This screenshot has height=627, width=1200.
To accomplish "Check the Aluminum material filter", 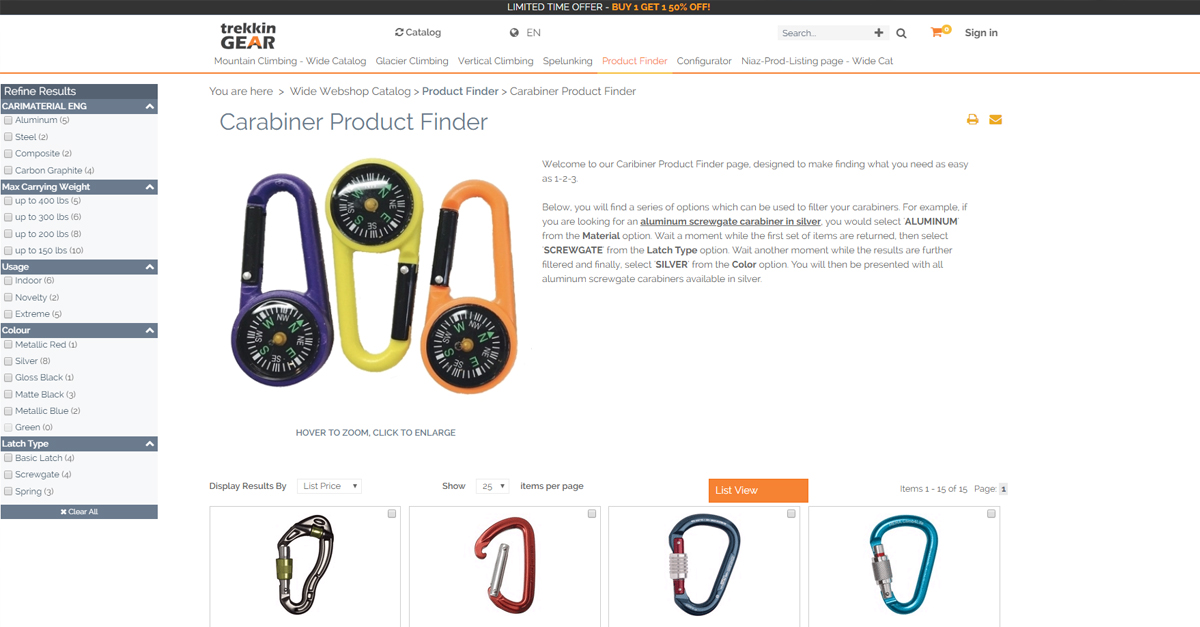I will [x=9, y=120].
